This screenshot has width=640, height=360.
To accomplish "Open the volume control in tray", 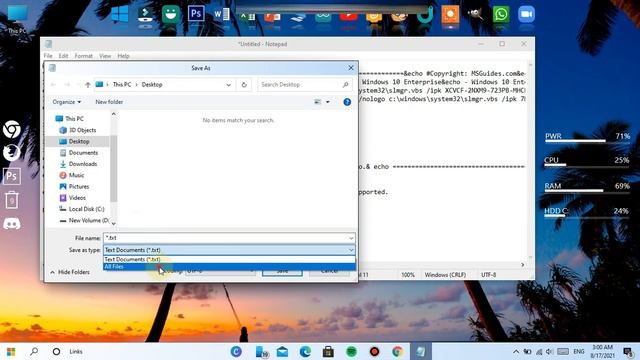I will (549, 351).
